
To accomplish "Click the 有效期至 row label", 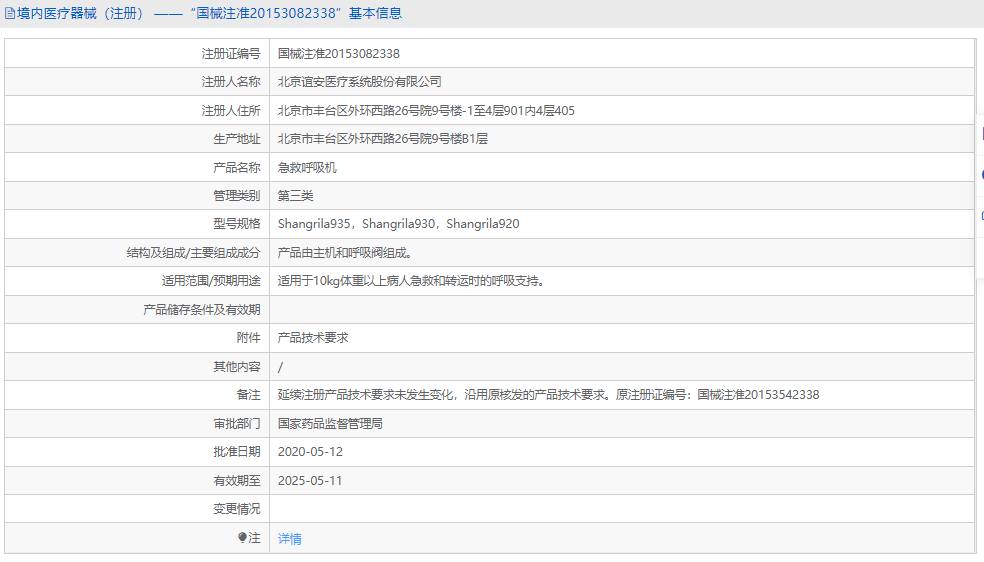I will [x=237, y=481].
